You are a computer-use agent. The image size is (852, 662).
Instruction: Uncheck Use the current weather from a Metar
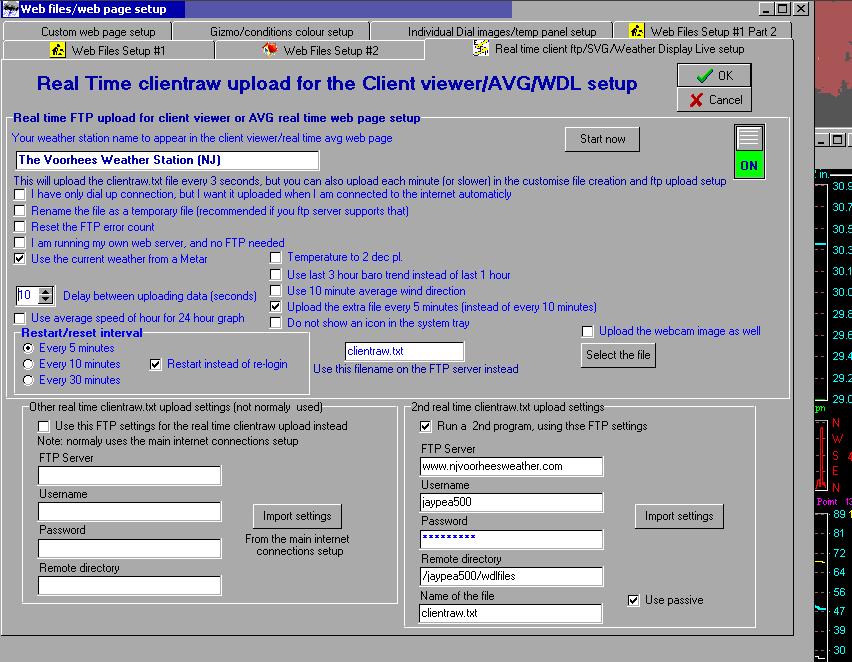[x=20, y=259]
